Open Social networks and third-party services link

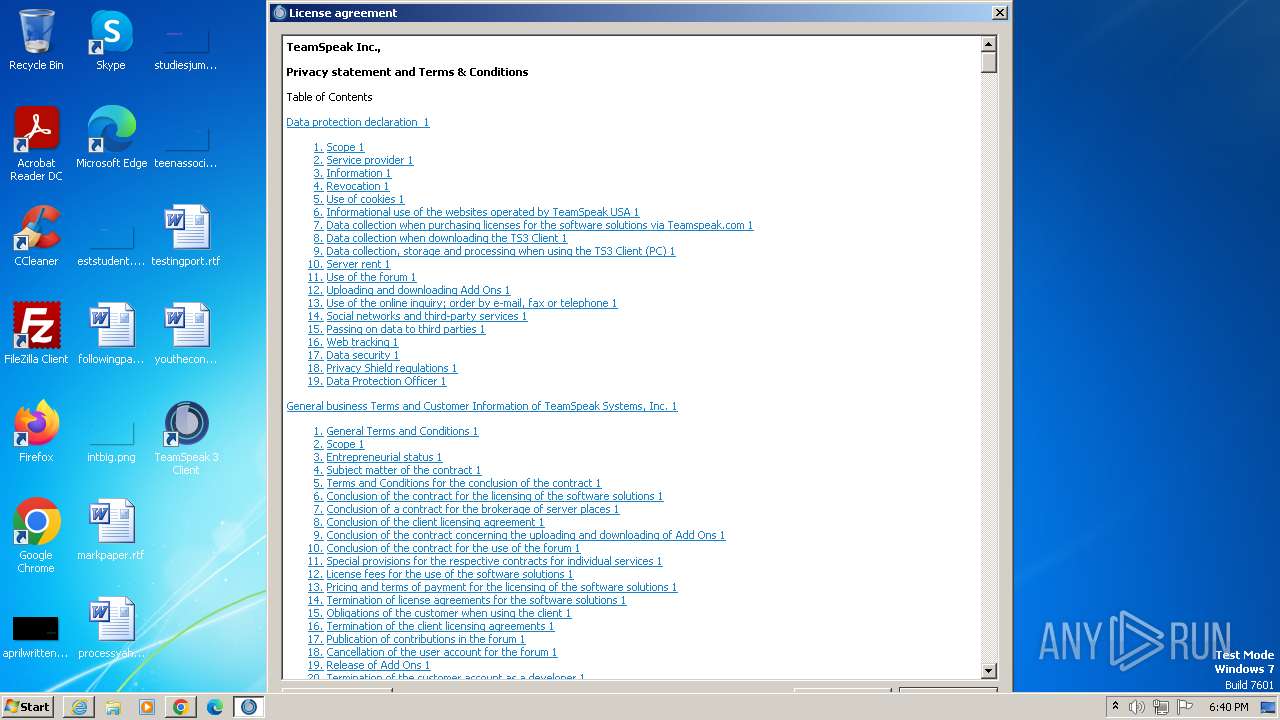click(x=426, y=316)
